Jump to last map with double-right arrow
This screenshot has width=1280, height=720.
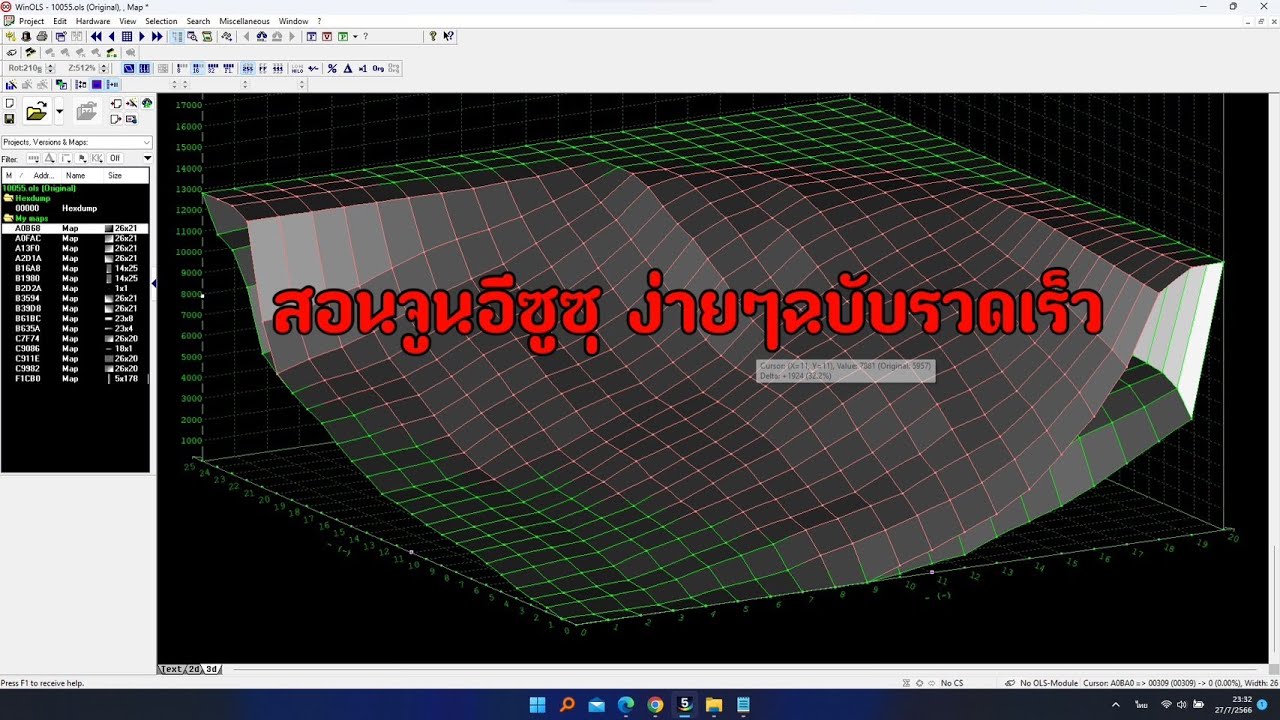(157, 36)
